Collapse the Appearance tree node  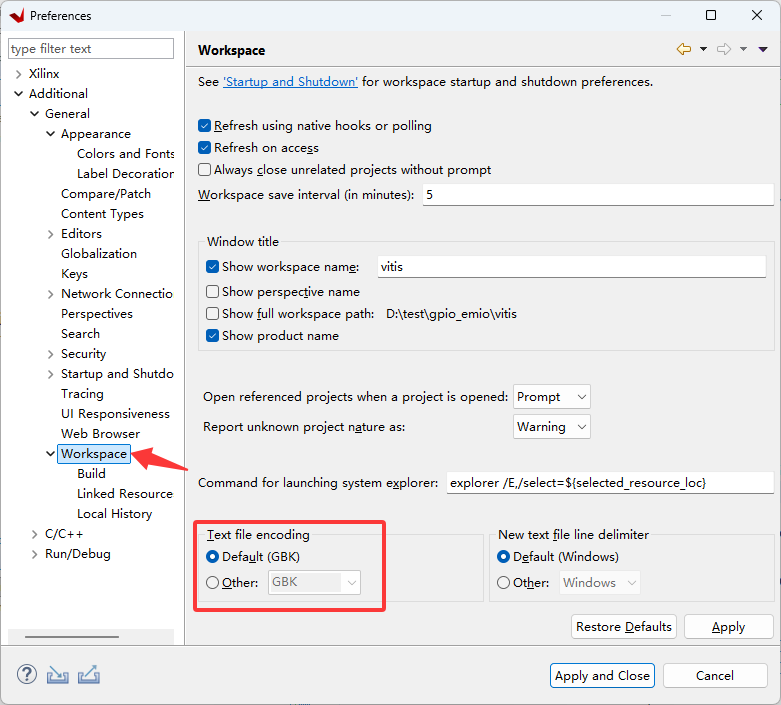(50, 134)
